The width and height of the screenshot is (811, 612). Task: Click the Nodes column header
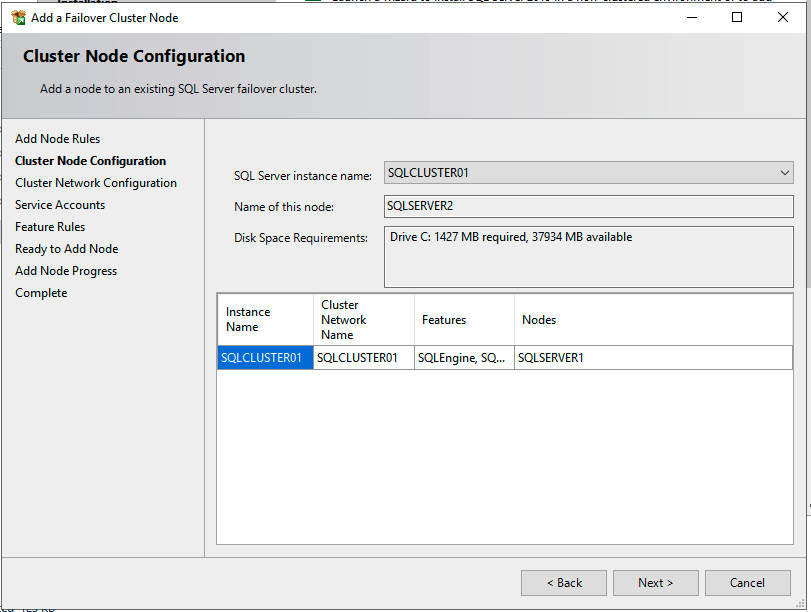coord(653,320)
